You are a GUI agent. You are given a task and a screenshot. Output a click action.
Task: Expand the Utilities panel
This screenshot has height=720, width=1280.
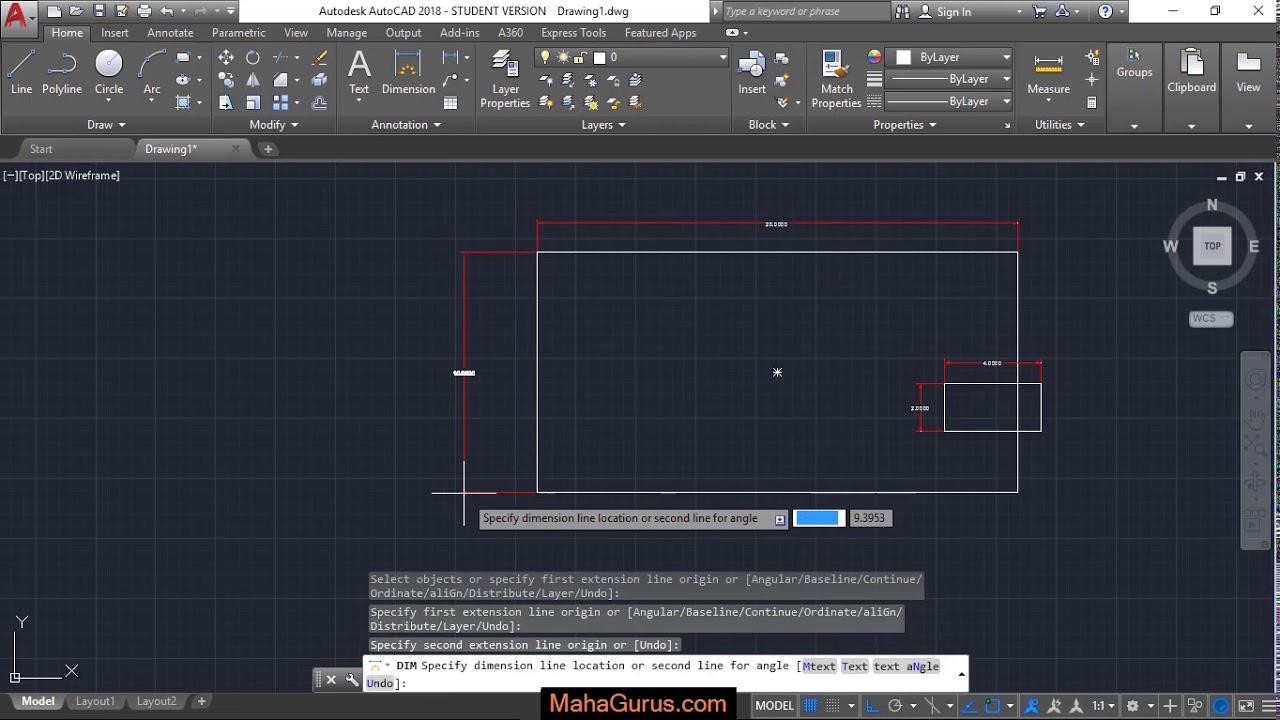[1060, 125]
